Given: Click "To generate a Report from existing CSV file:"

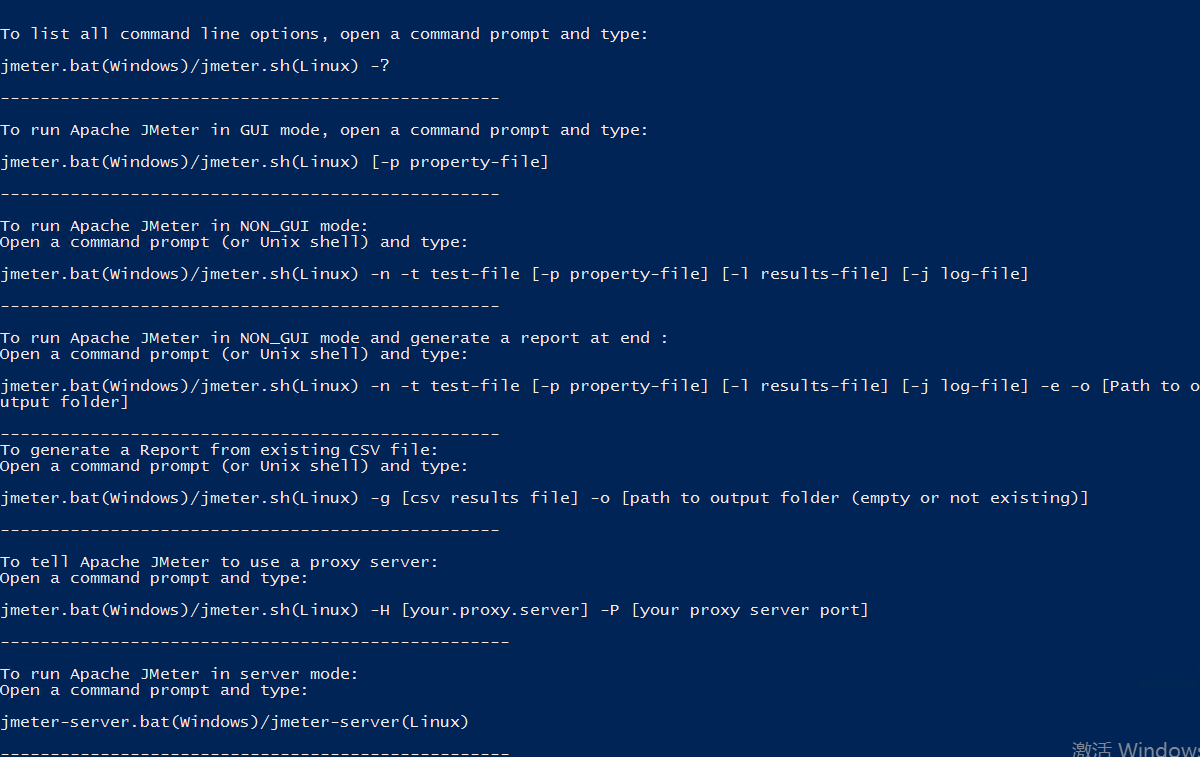Looking at the screenshot, I should [x=219, y=450].
